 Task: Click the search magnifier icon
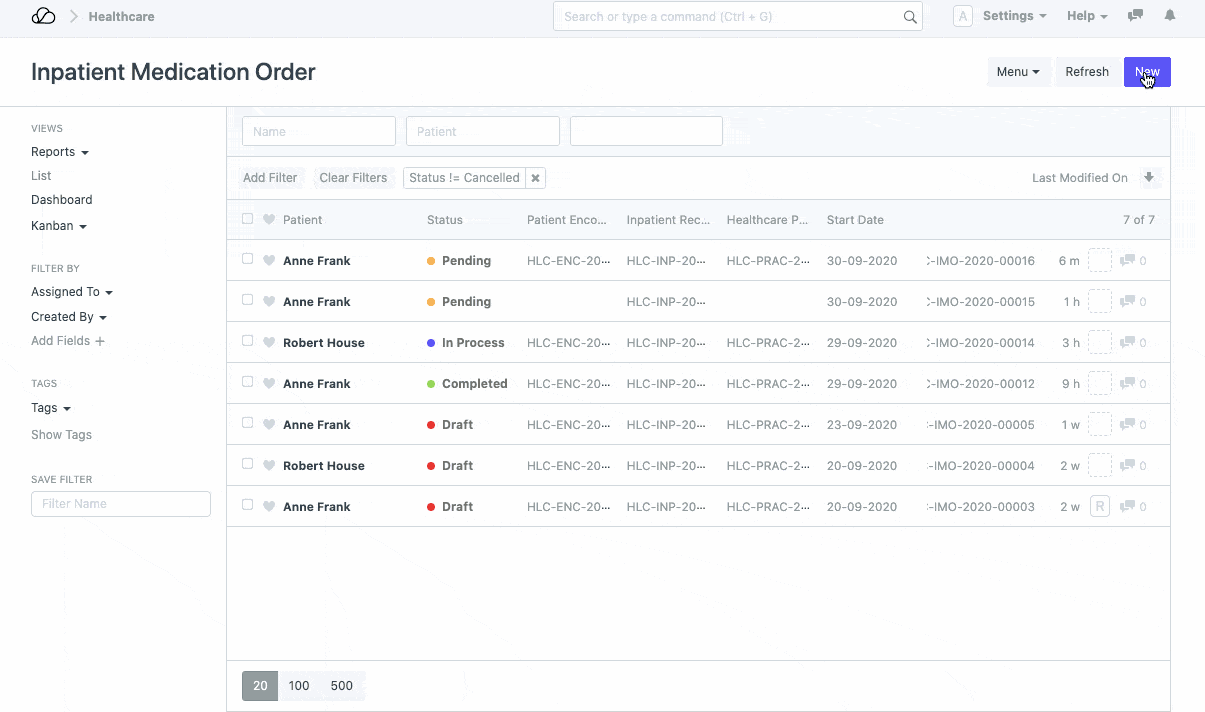click(x=910, y=17)
